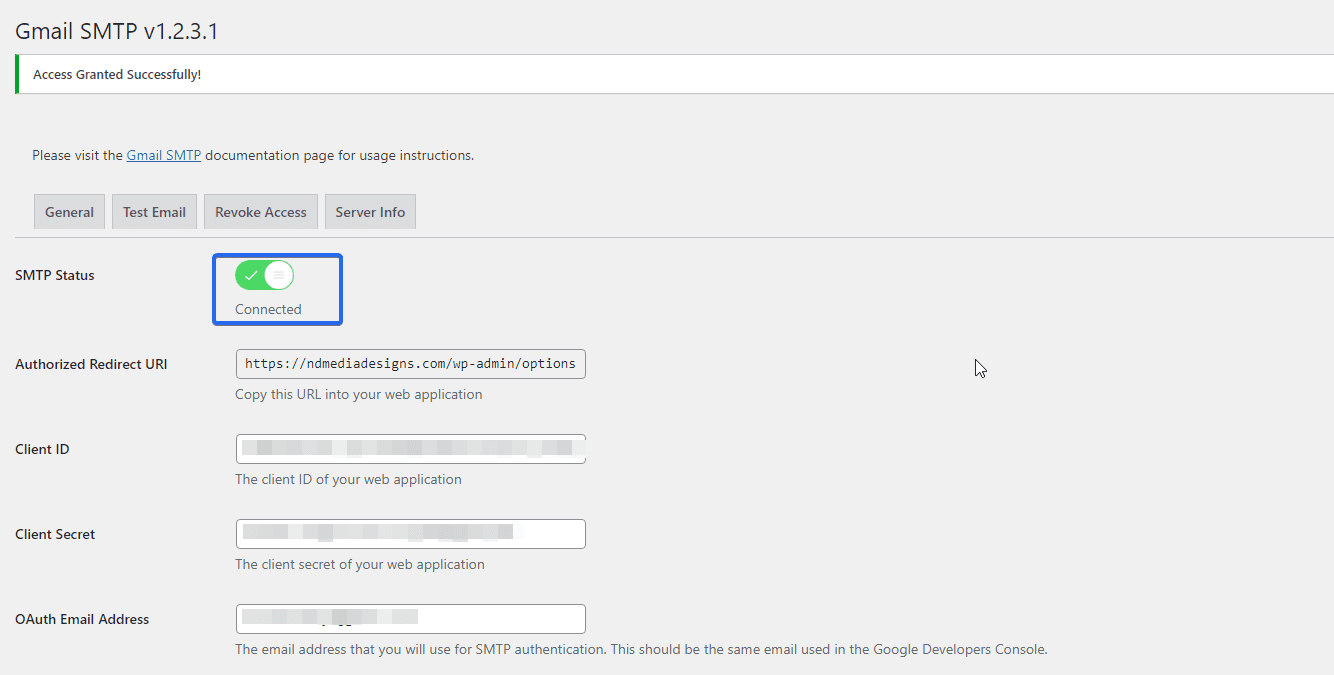Open the General tab

pos(69,212)
